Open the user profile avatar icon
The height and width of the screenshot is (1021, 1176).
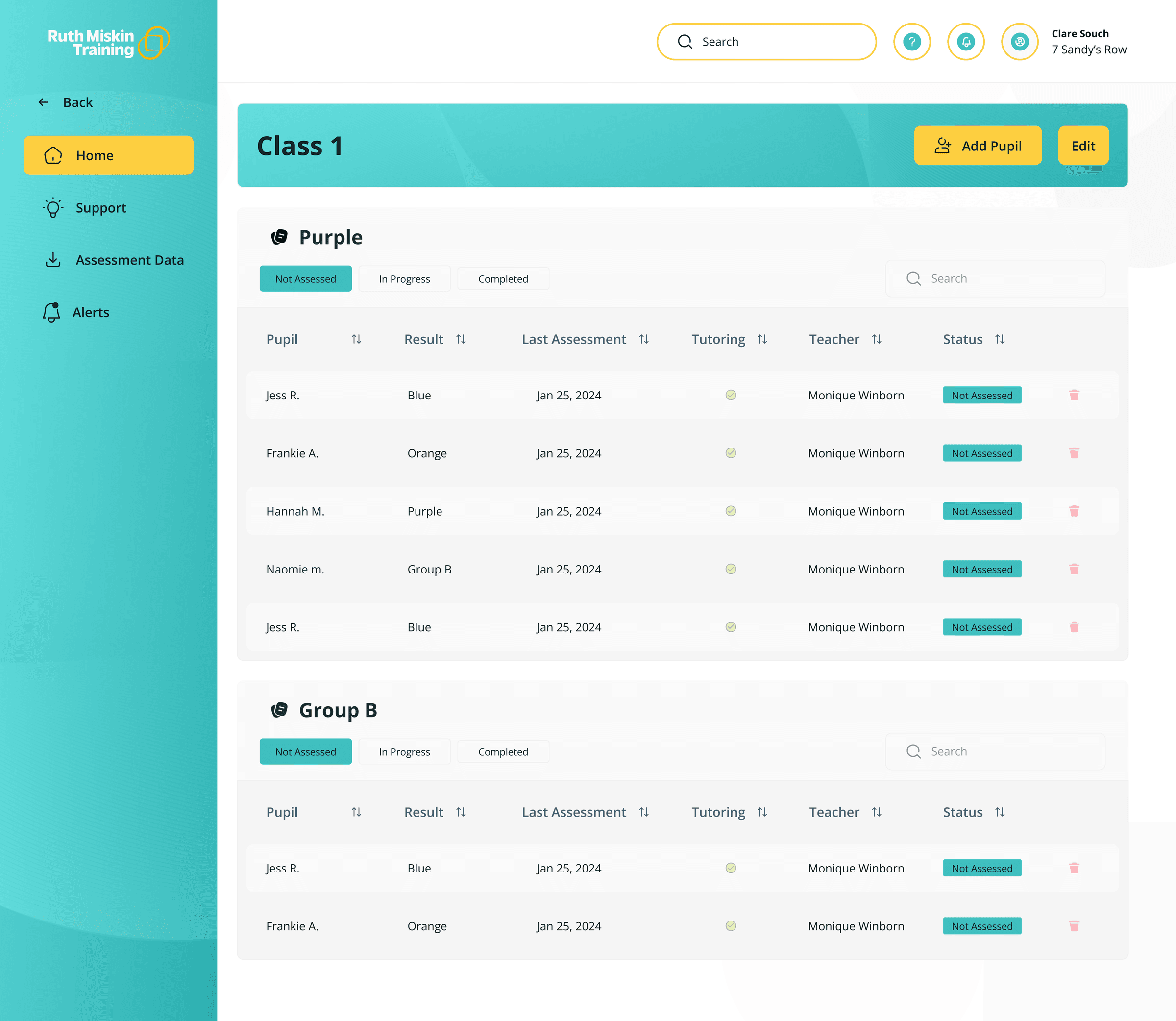pos(1019,42)
